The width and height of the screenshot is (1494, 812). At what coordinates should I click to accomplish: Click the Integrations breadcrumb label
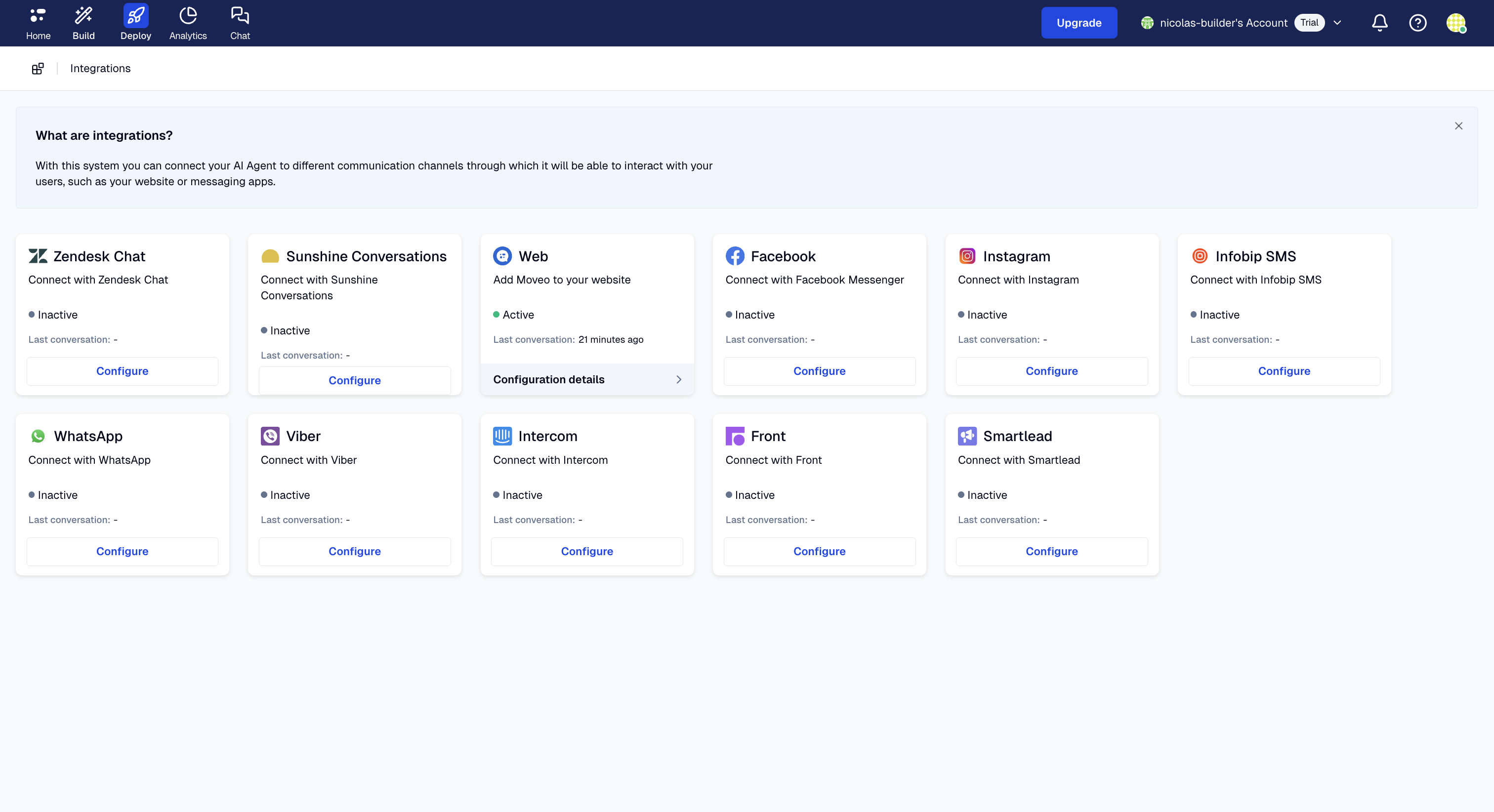point(100,69)
